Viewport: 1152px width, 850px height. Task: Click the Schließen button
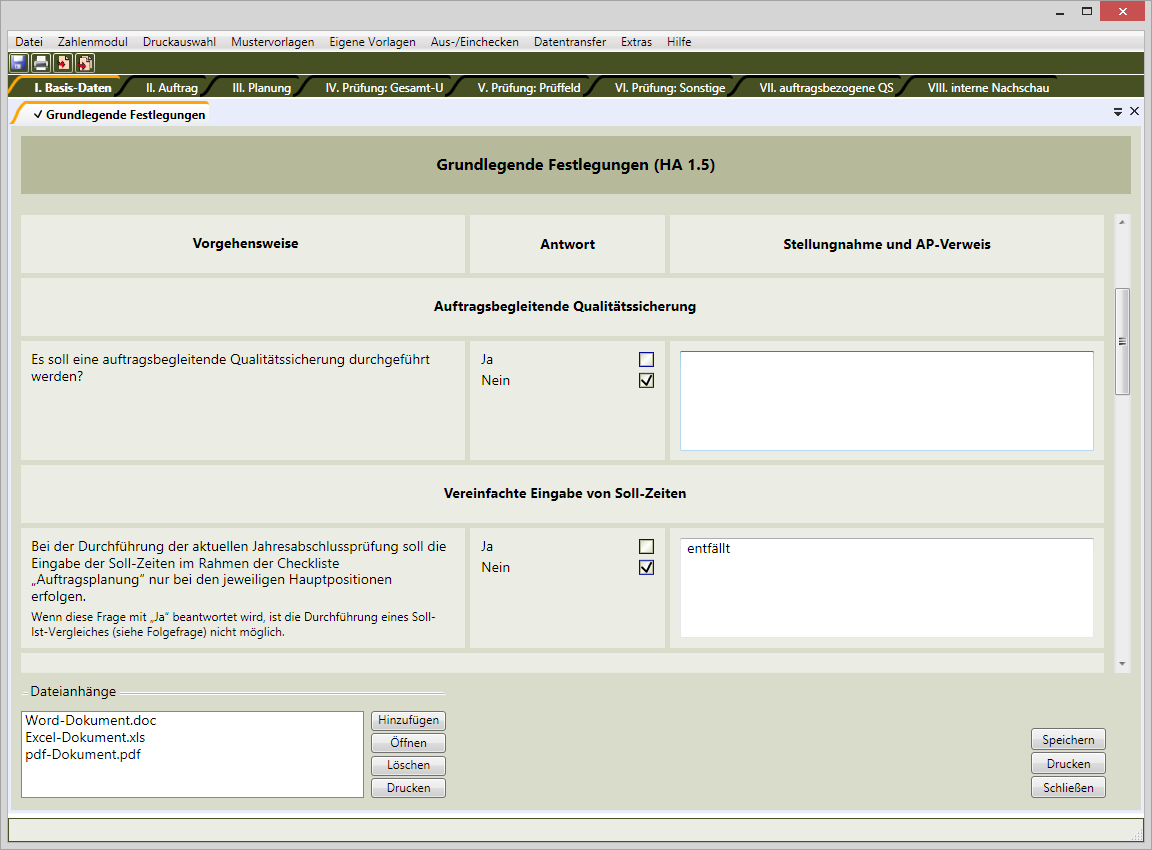click(1068, 787)
